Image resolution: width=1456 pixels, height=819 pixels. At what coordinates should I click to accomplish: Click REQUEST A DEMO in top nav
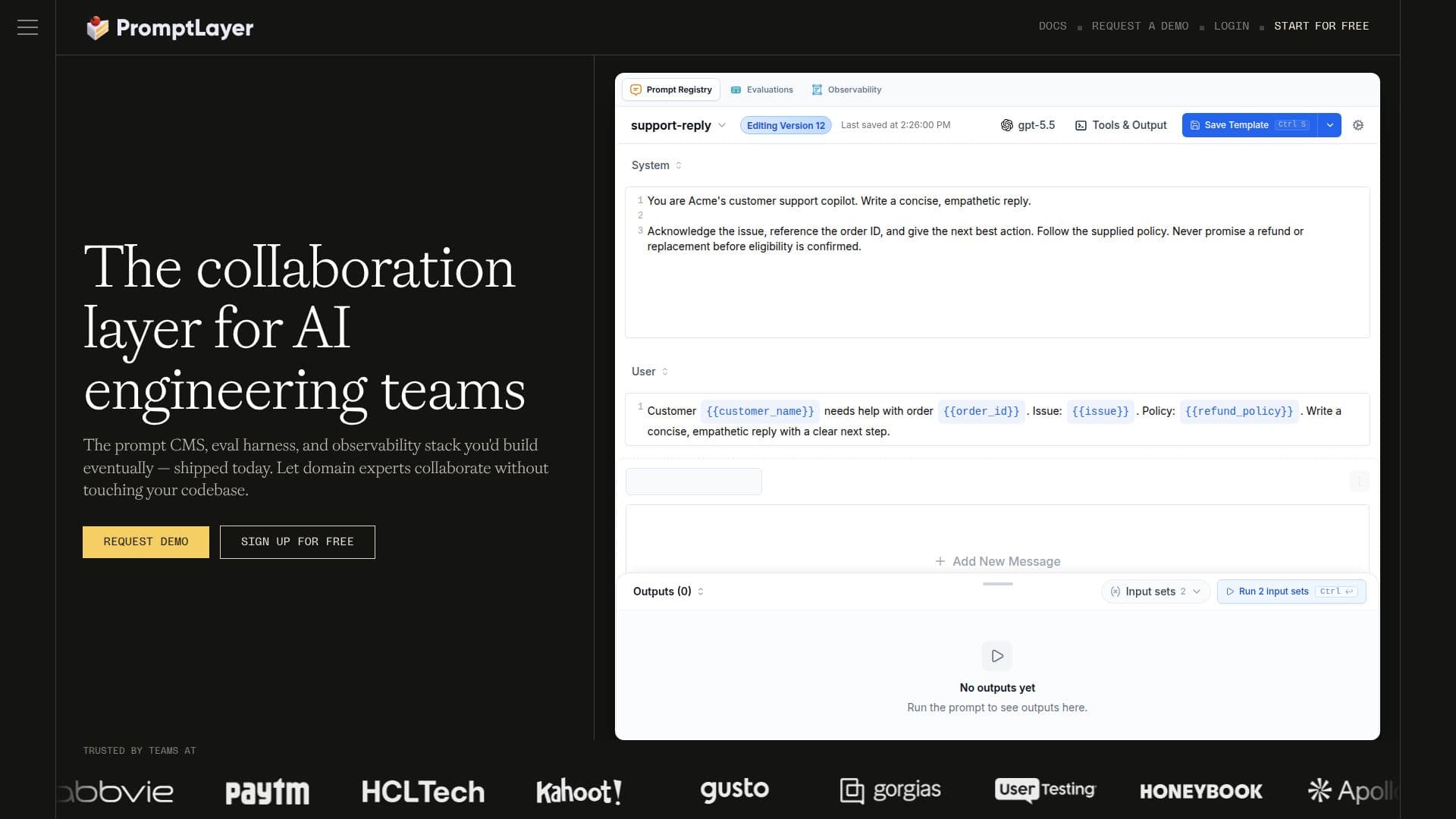pos(1140,27)
